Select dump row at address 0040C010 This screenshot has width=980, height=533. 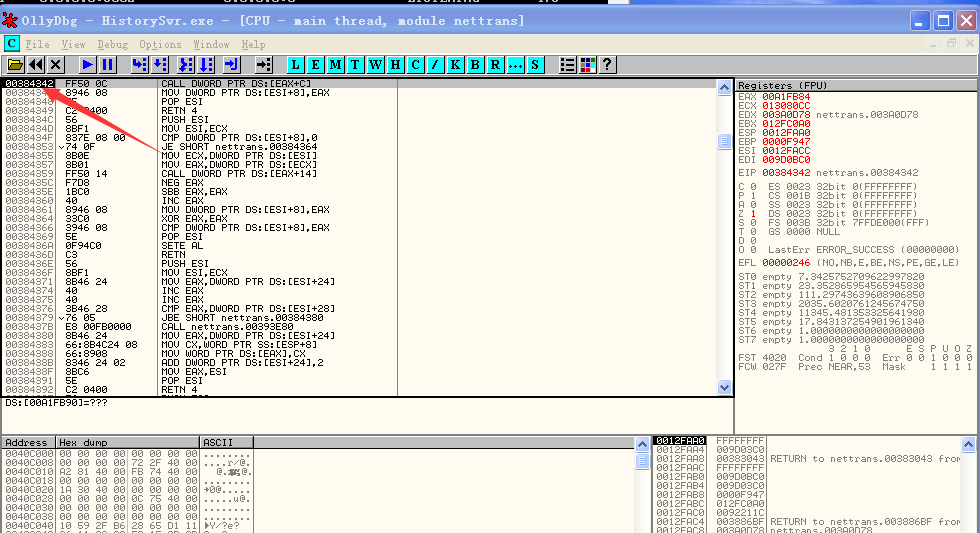click(x=128, y=472)
